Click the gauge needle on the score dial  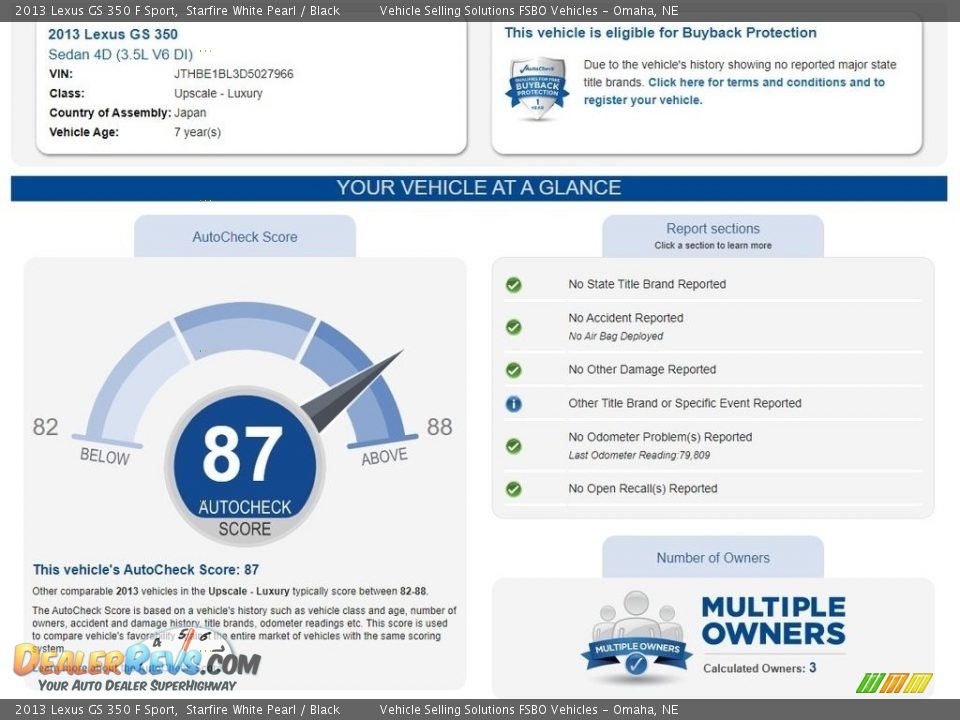pos(352,391)
